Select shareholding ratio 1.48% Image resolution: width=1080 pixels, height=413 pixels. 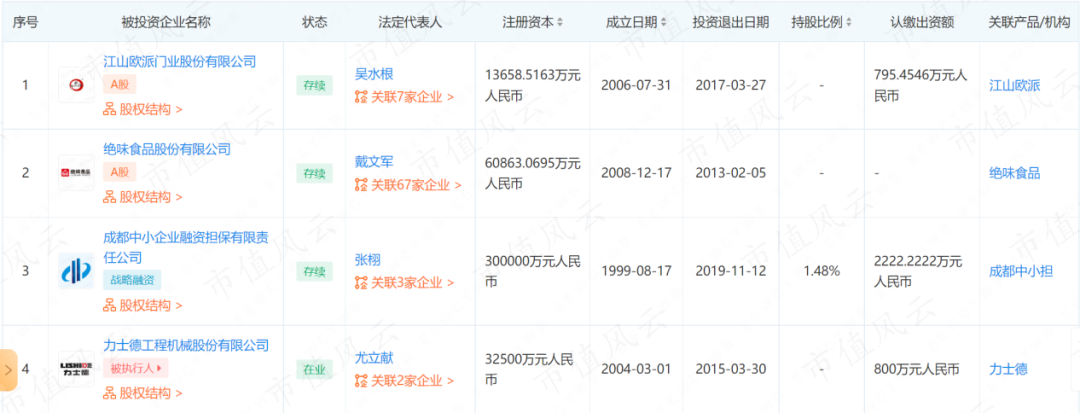[822, 271]
